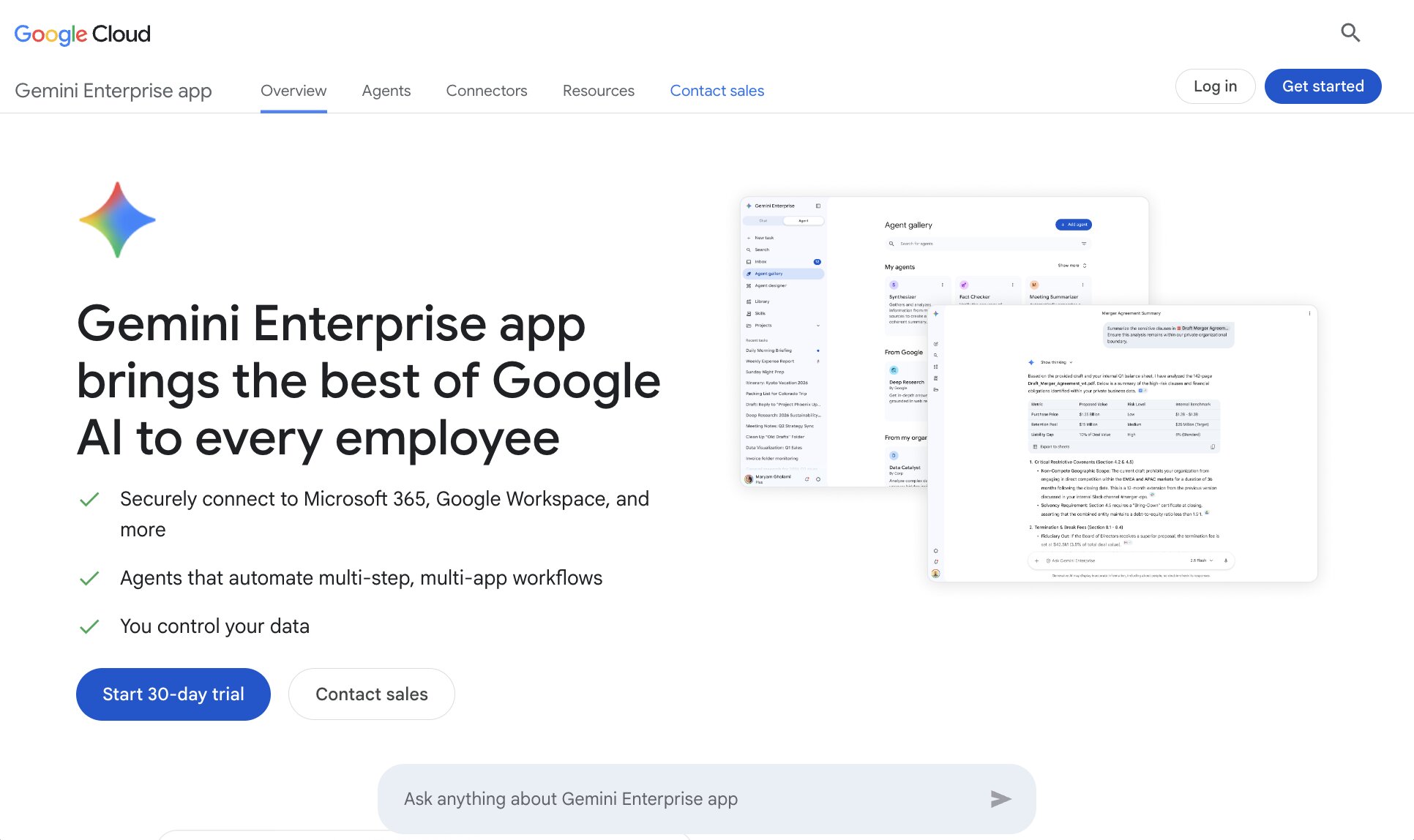Image resolution: width=1414 pixels, height=840 pixels.
Task: Switch to the Overview tab
Action: coord(293,91)
